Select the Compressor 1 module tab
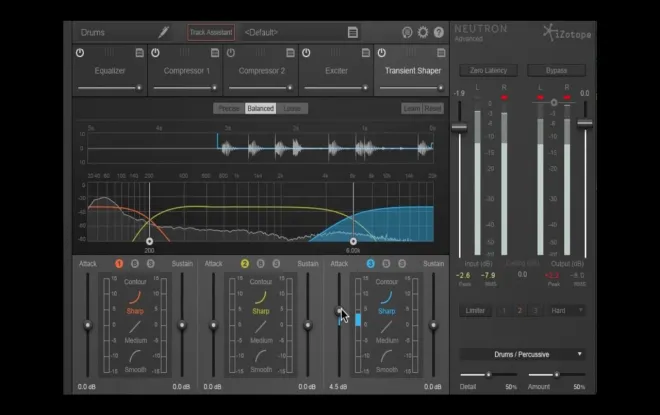The image size is (660, 415). coord(185,70)
